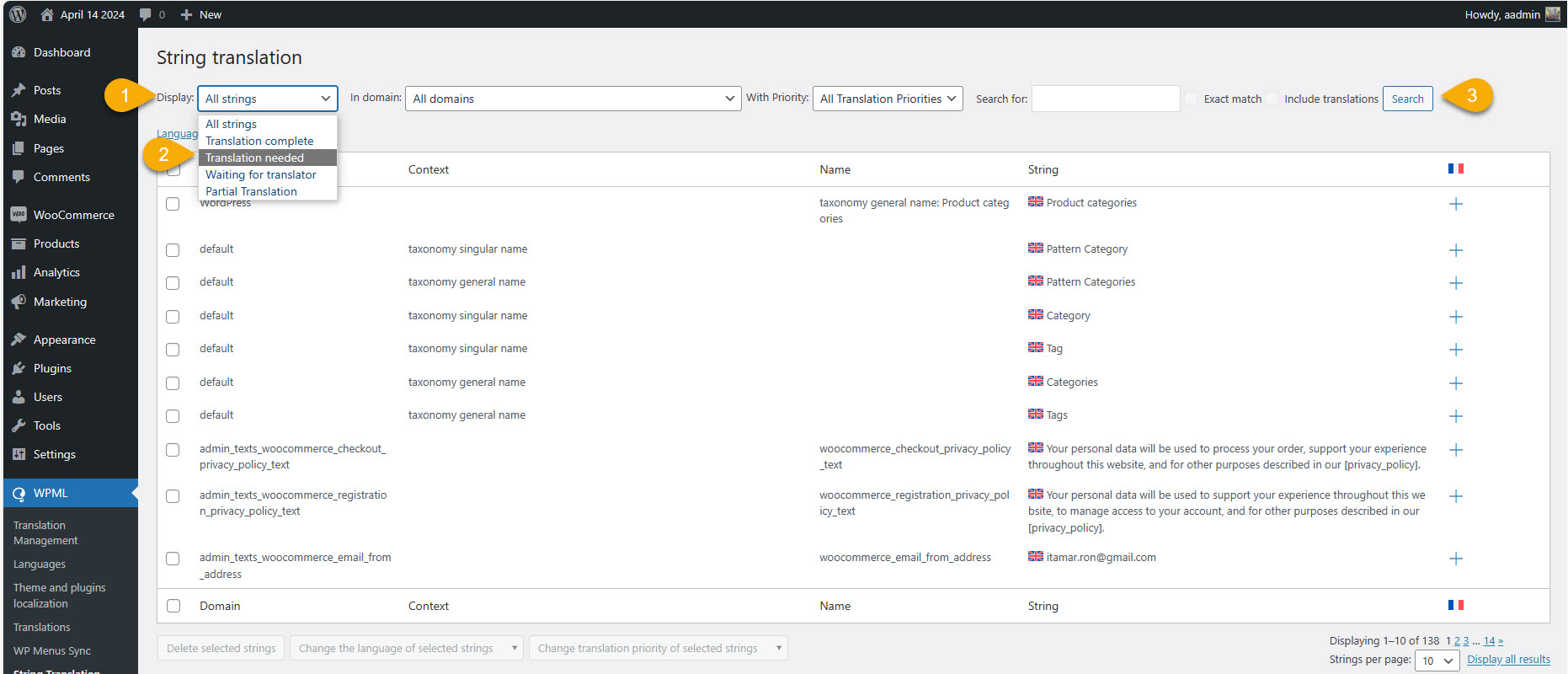Add translation for 'Product categories' string
Screen dimensions: 1568x674
1455,204
